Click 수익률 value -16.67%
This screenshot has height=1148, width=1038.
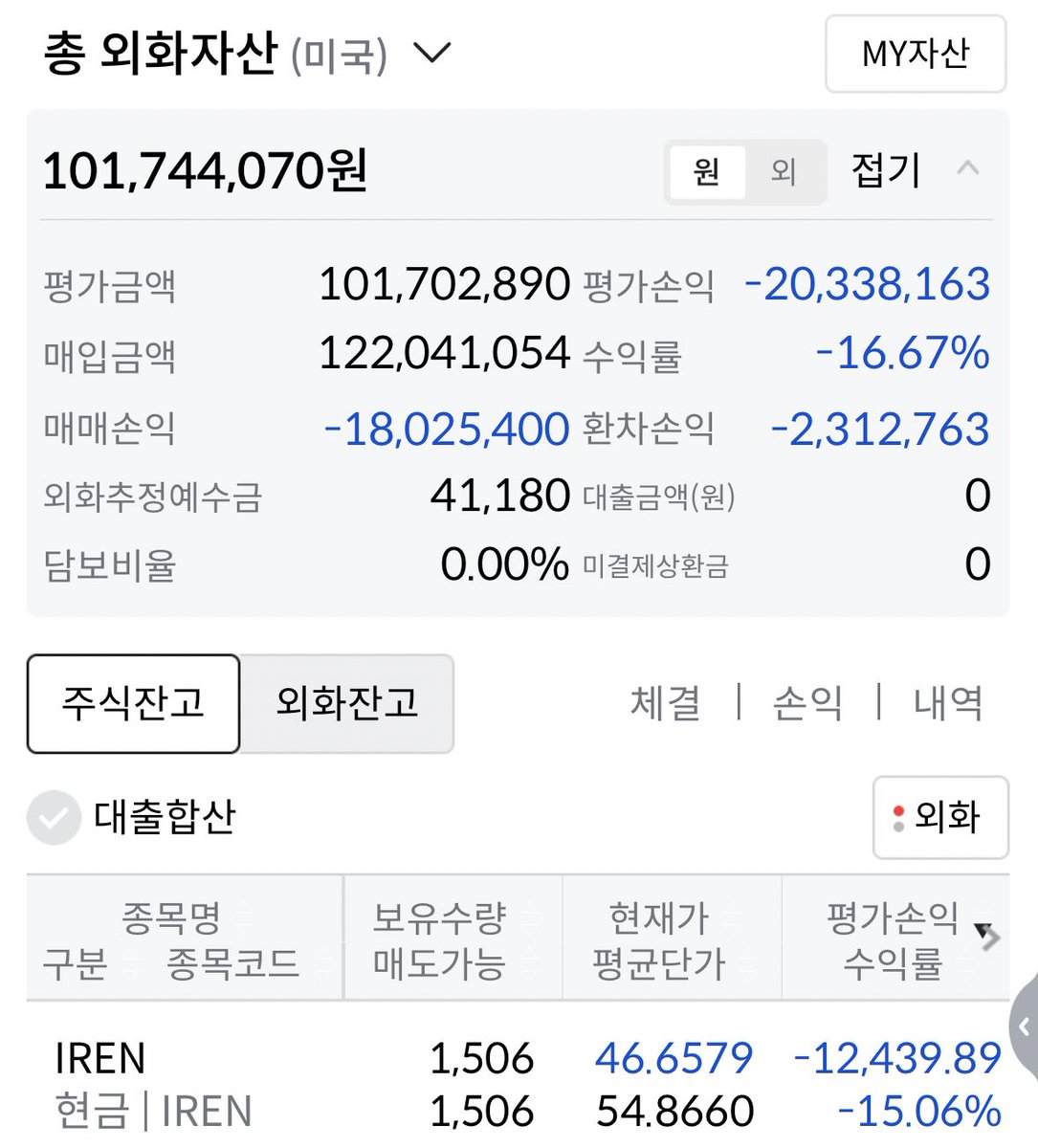point(902,353)
